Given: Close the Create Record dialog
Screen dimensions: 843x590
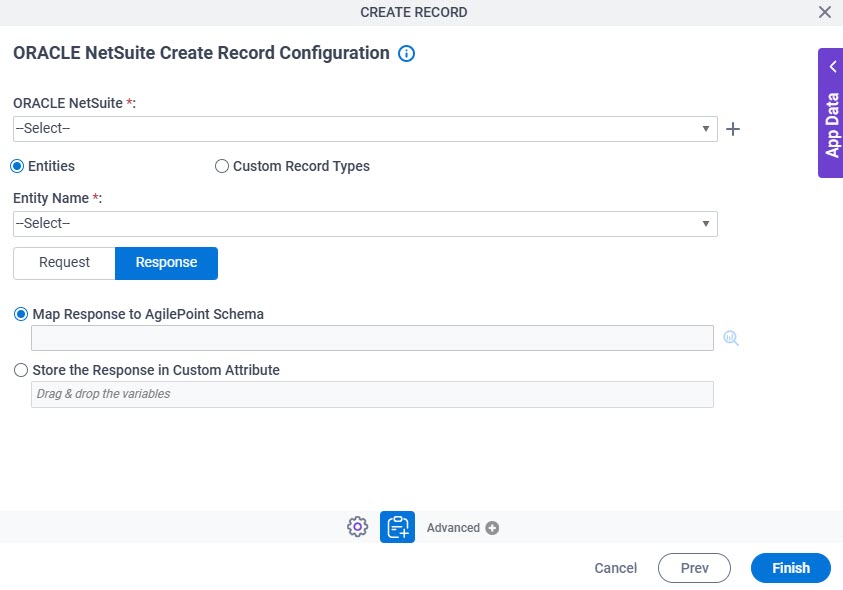Looking at the screenshot, I should (x=824, y=12).
